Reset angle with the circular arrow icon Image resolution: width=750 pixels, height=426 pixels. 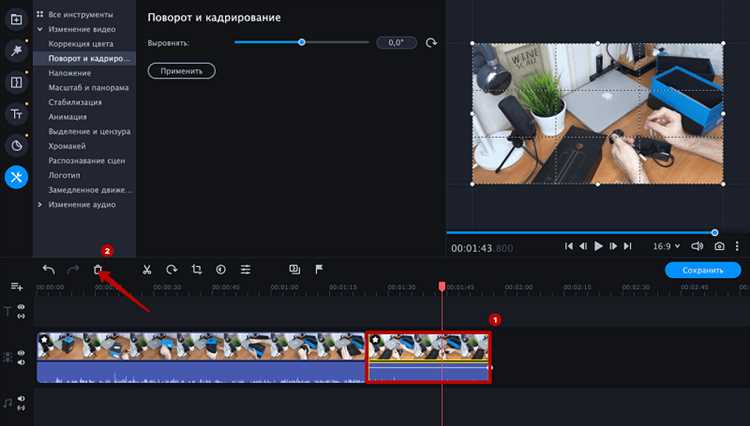coord(431,43)
